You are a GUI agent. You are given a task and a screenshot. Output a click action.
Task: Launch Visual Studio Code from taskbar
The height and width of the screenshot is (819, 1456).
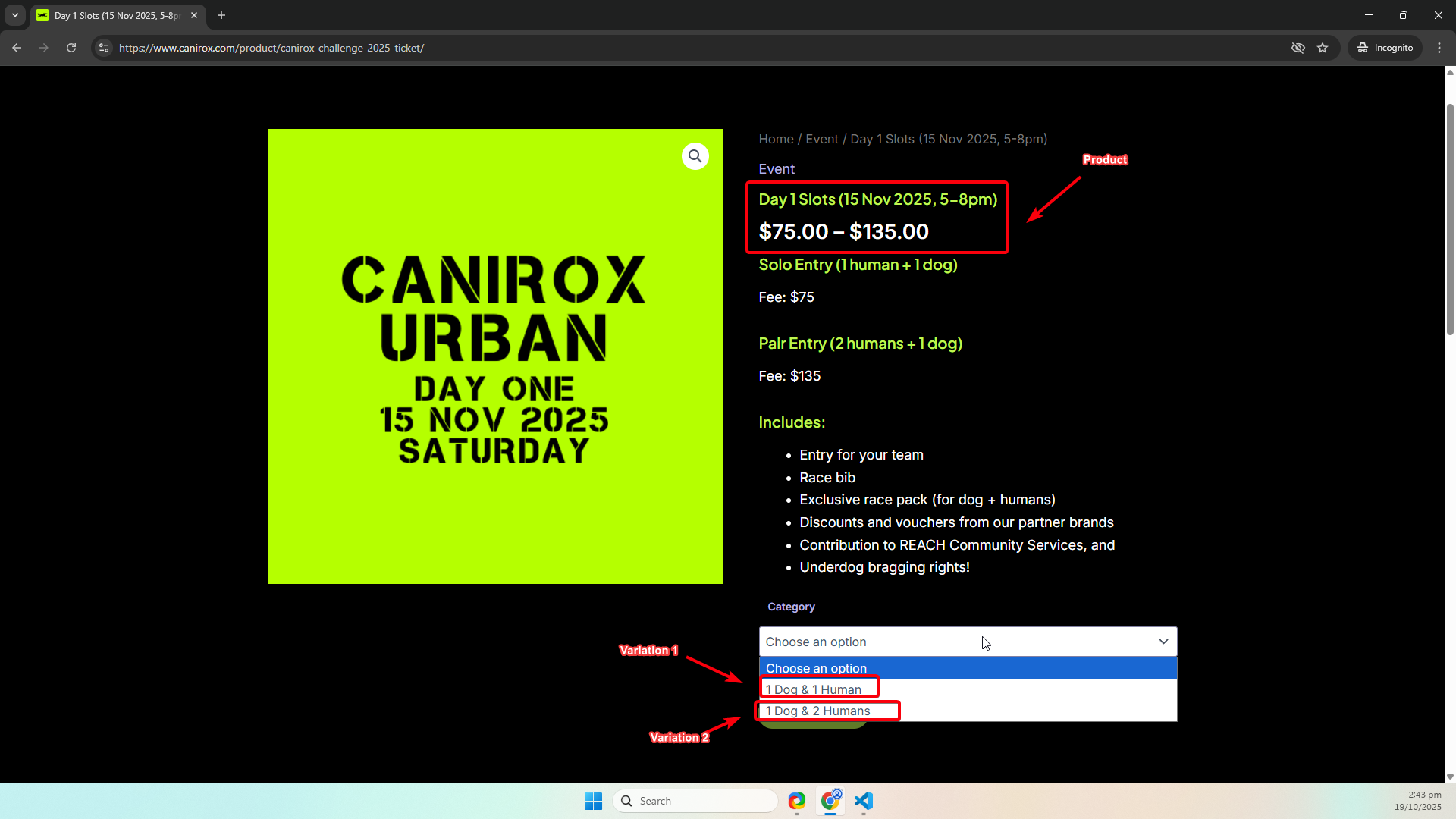(864, 801)
